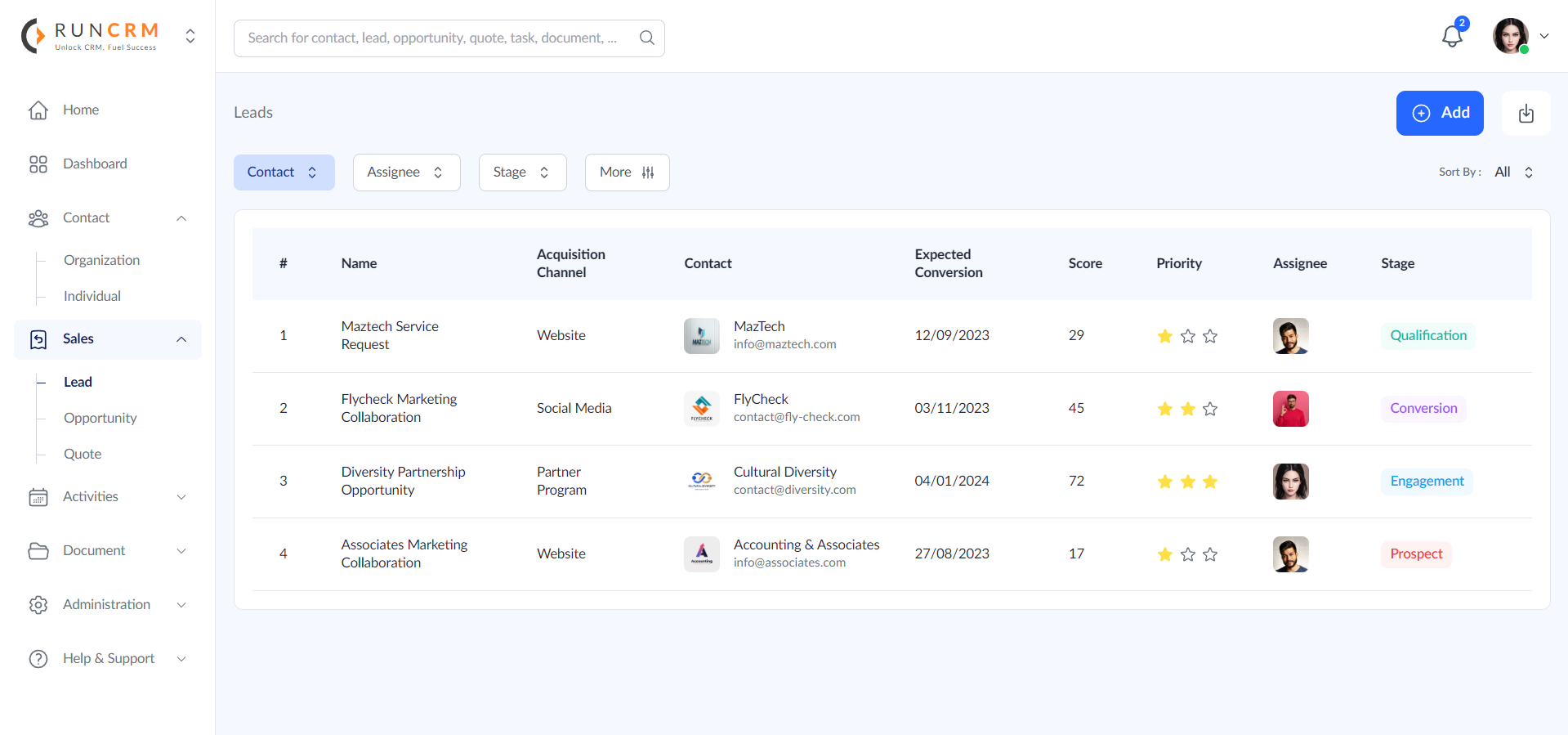Screen dimensions: 1568x735
Task: Go to Dashboard in the sidebar
Action: coord(94,164)
